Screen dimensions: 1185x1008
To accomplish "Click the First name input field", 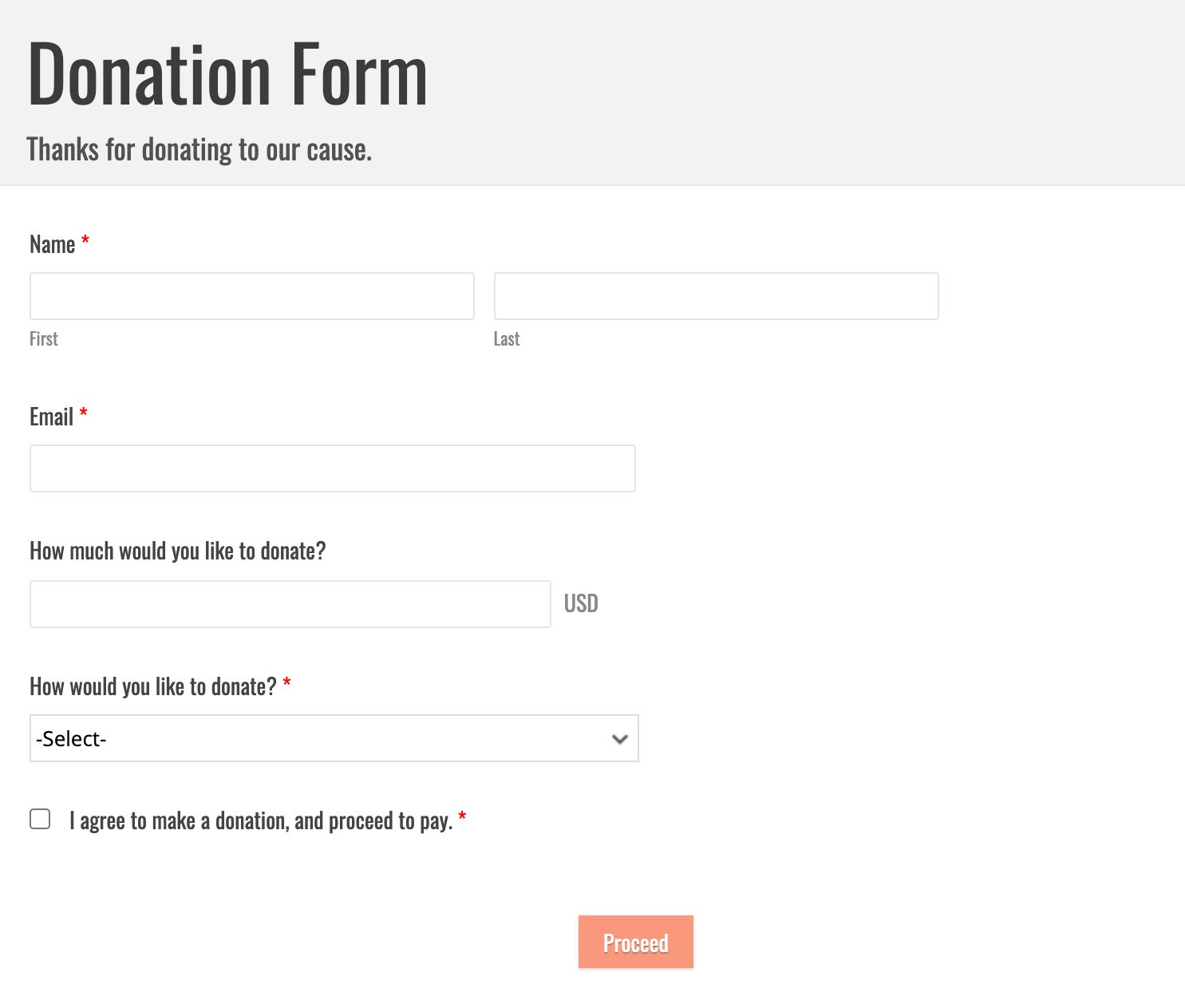I will point(252,296).
